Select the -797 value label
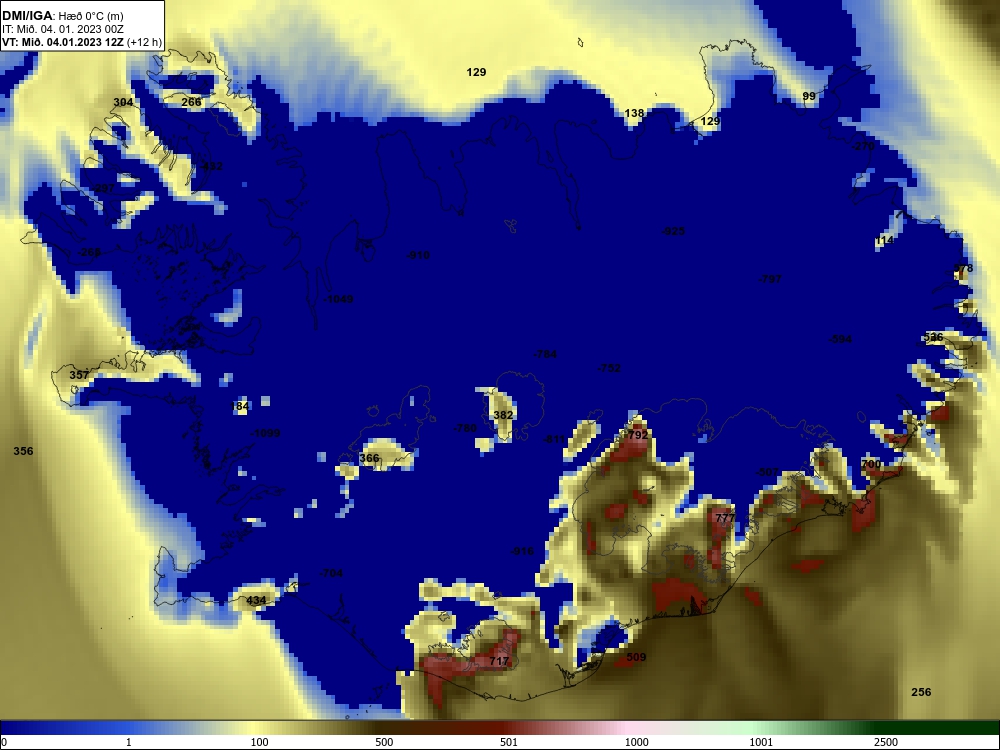 pos(769,279)
